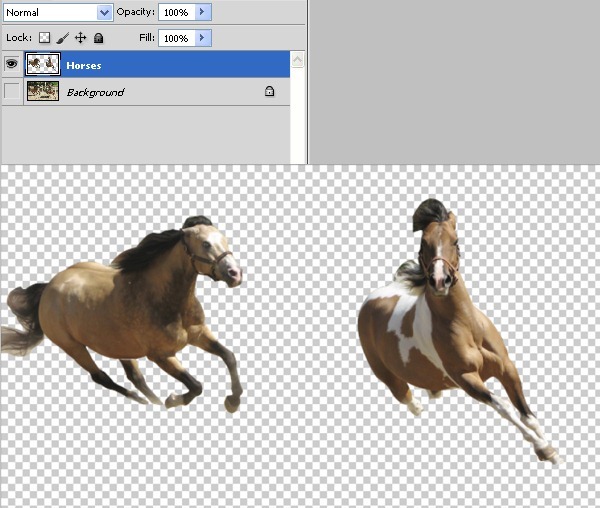This screenshot has height=508, width=600.
Task: Click empty area below the layers list
Action: click(x=145, y=134)
